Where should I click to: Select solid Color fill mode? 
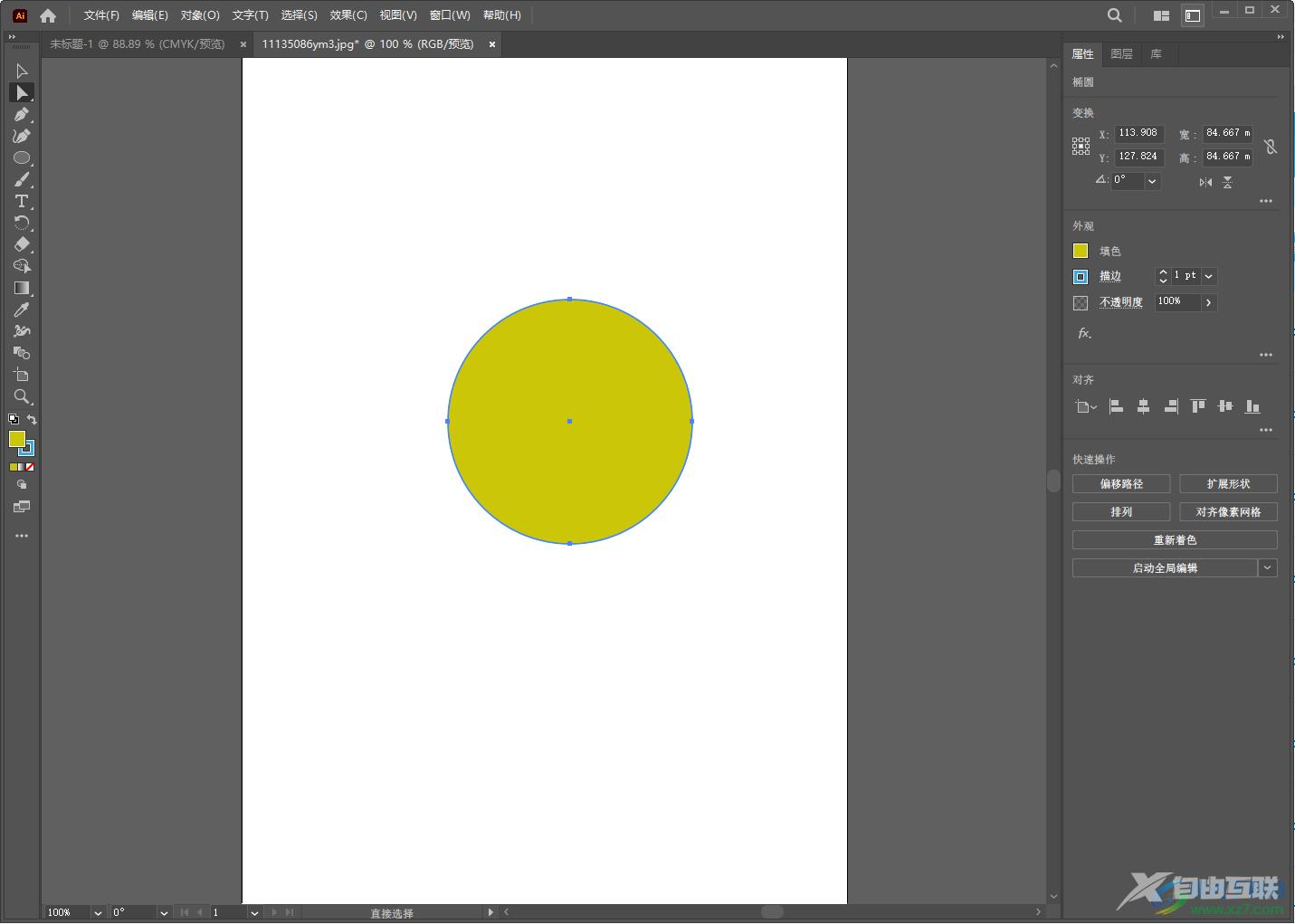[x=14, y=467]
